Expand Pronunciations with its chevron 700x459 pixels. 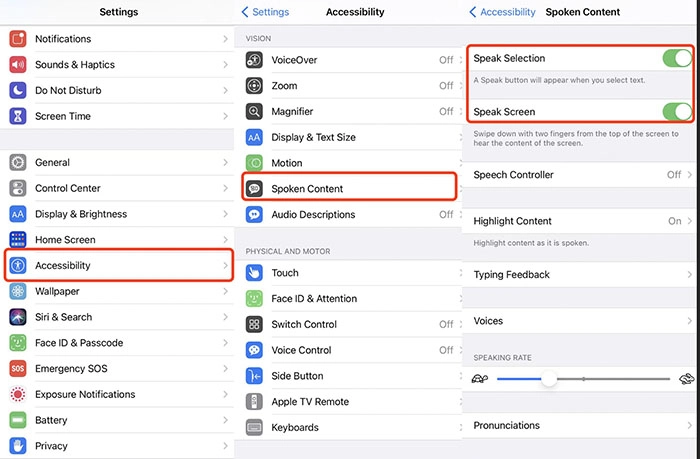(690, 426)
